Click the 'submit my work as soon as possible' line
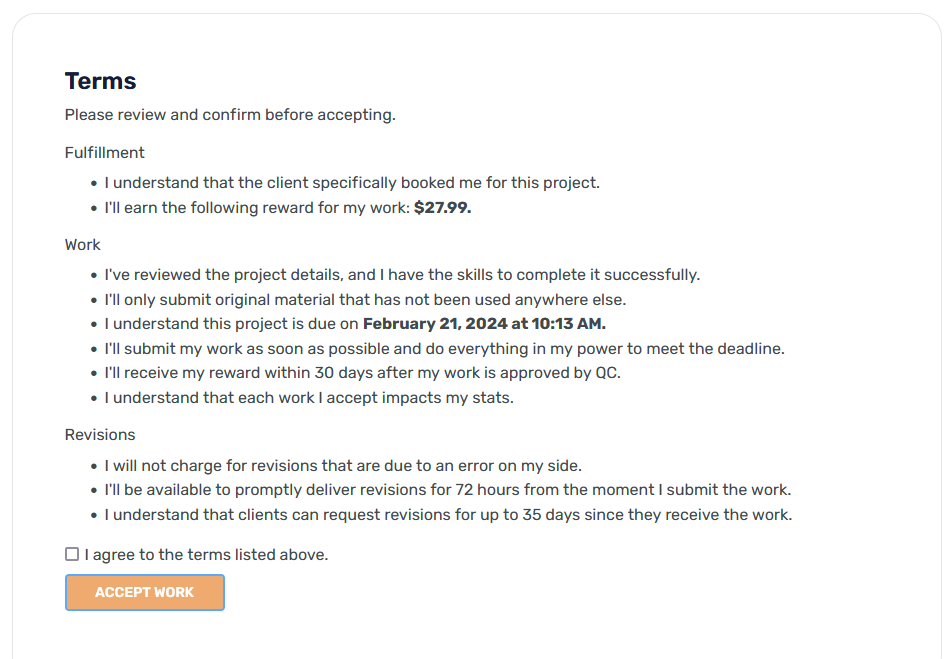The image size is (951, 659). [444, 349]
